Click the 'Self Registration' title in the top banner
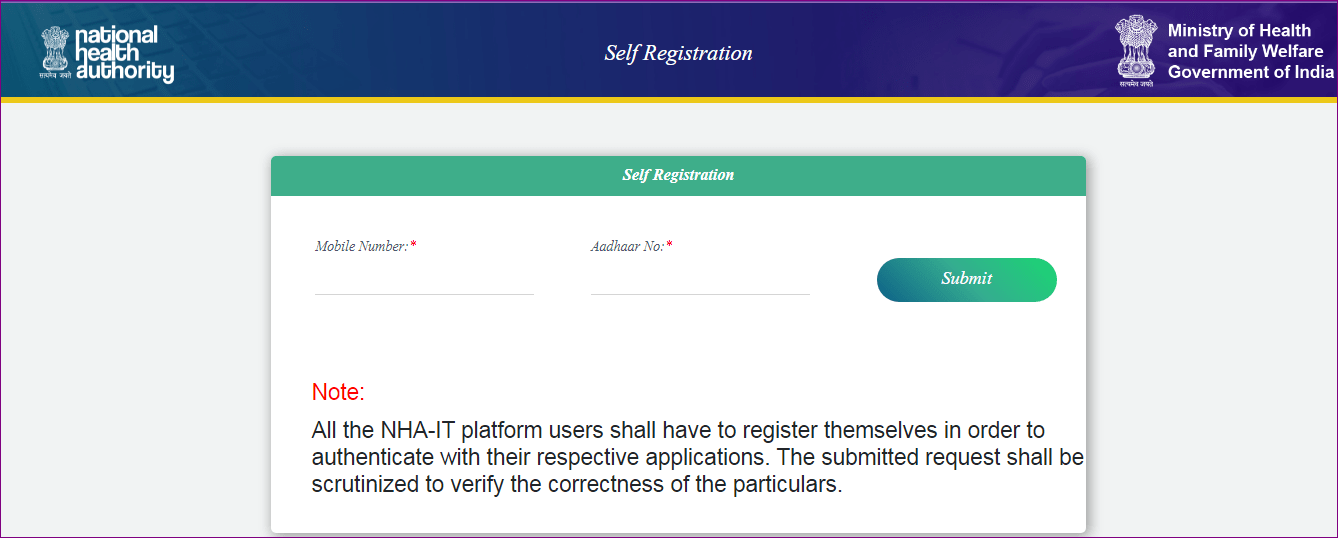Screen dimensions: 1338x538 [x=678, y=53]
